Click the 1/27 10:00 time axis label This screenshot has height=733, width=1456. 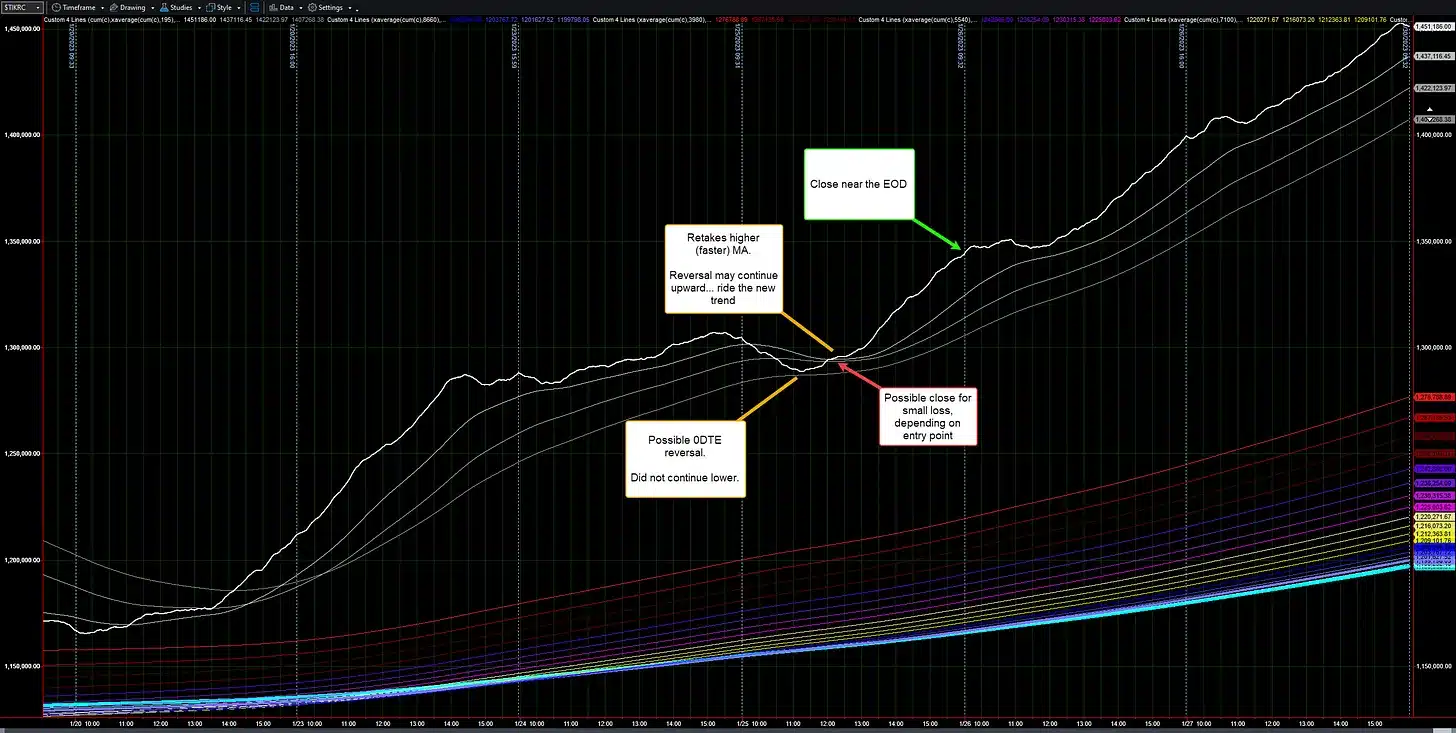click(1195, 722)
